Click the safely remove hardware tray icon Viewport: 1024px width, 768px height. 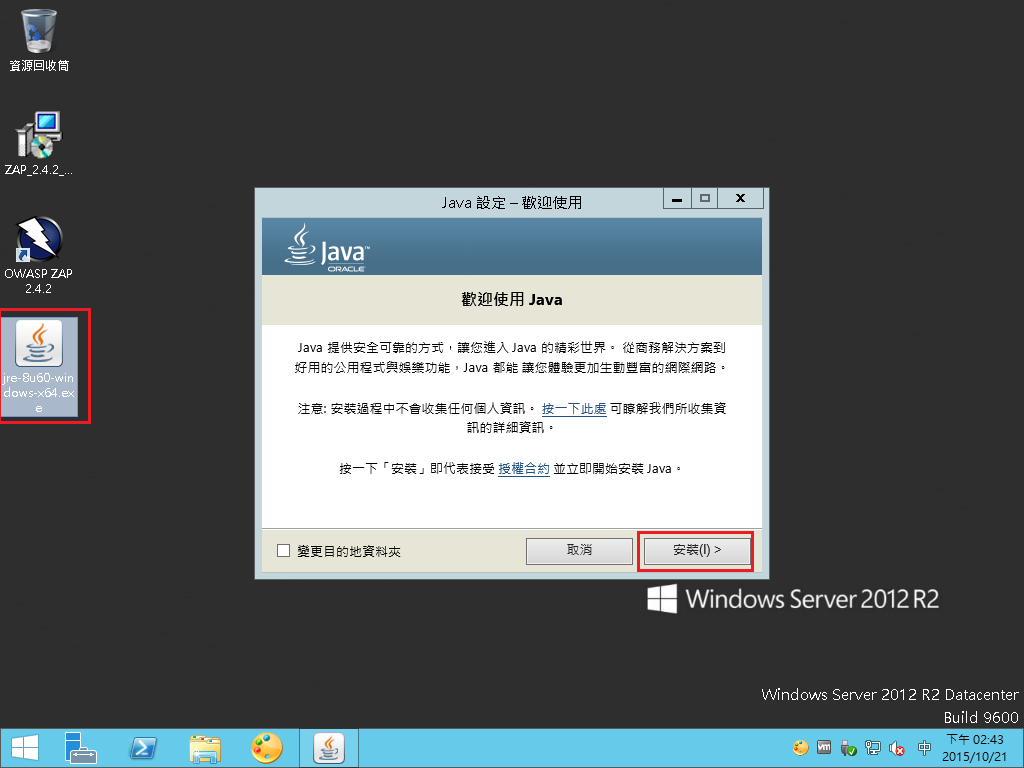tap(848, 748)
